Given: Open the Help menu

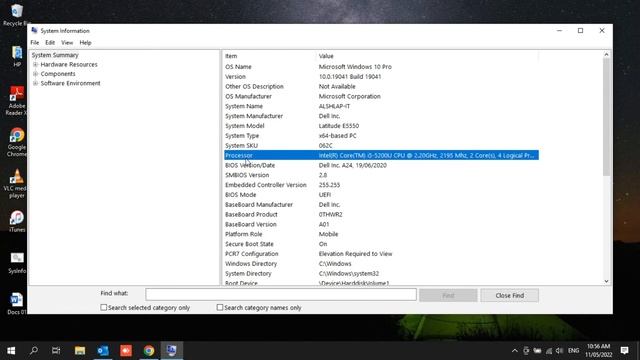Looking at the screenshot, I should click(85, 42).
